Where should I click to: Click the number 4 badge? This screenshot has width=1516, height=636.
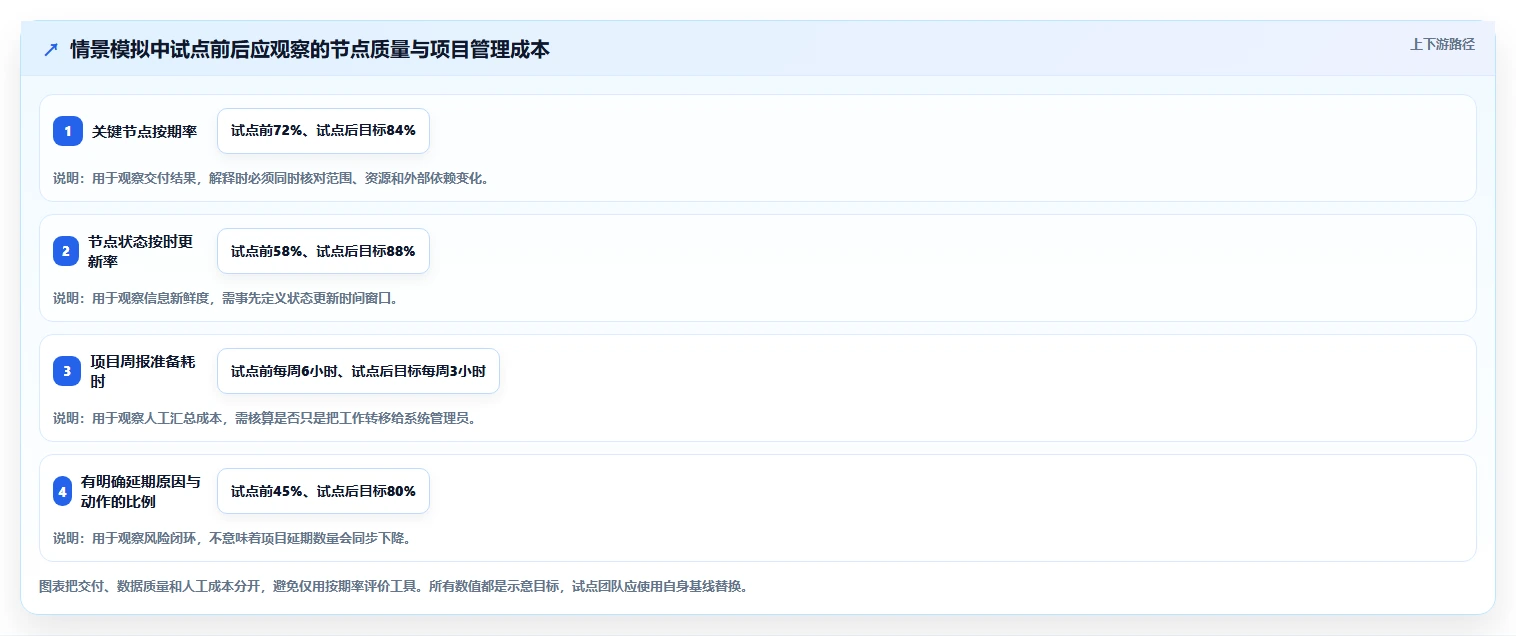click(x=62, y=491)
